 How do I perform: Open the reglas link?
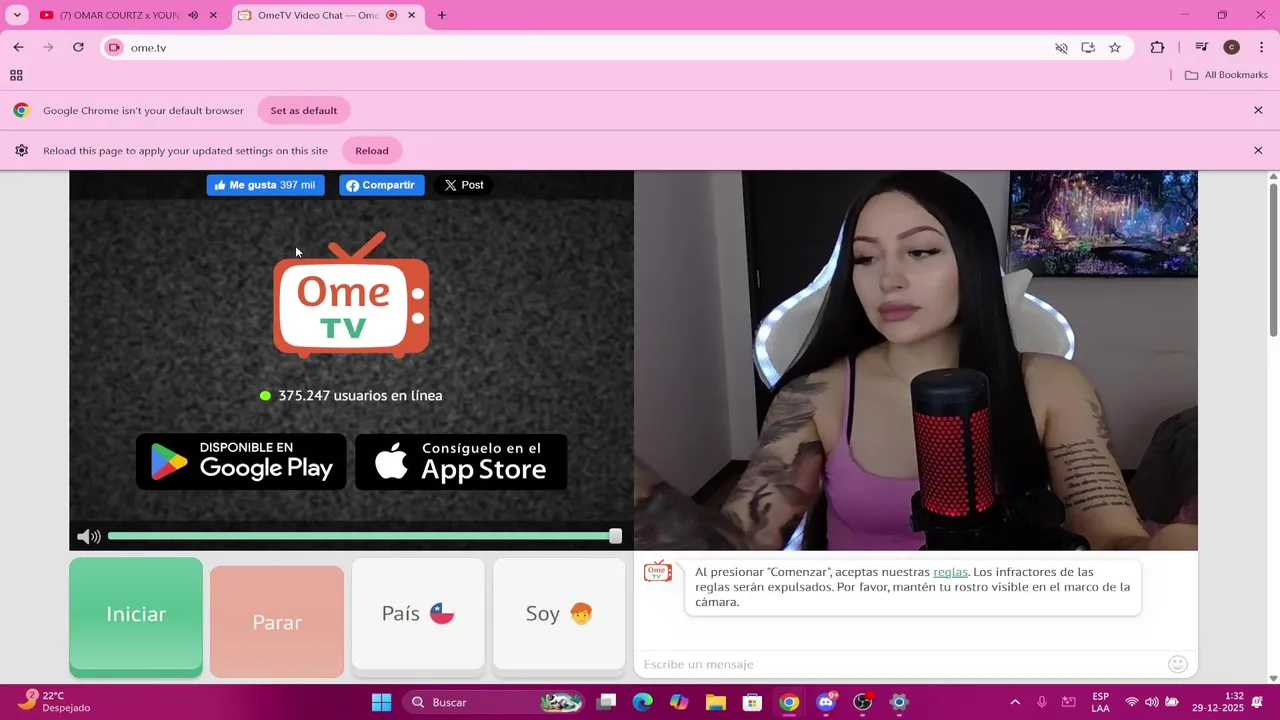point(950,572)
